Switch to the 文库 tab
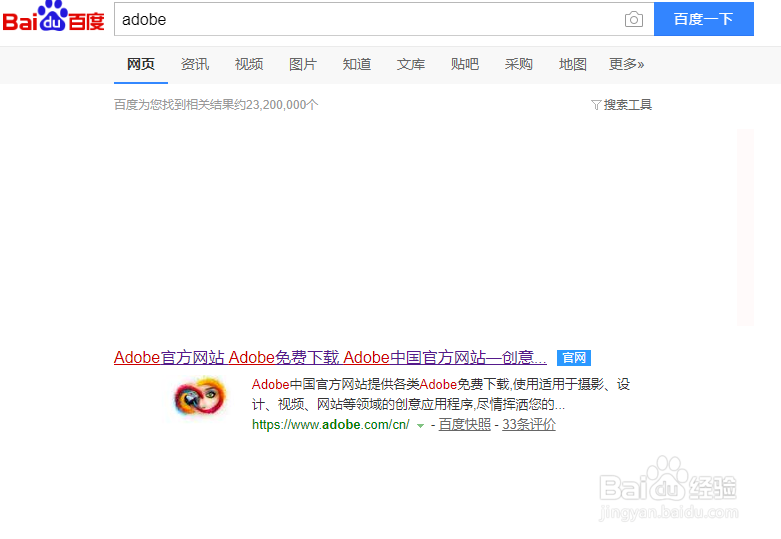The image size is (781, 539). click(x=411, y=64)
